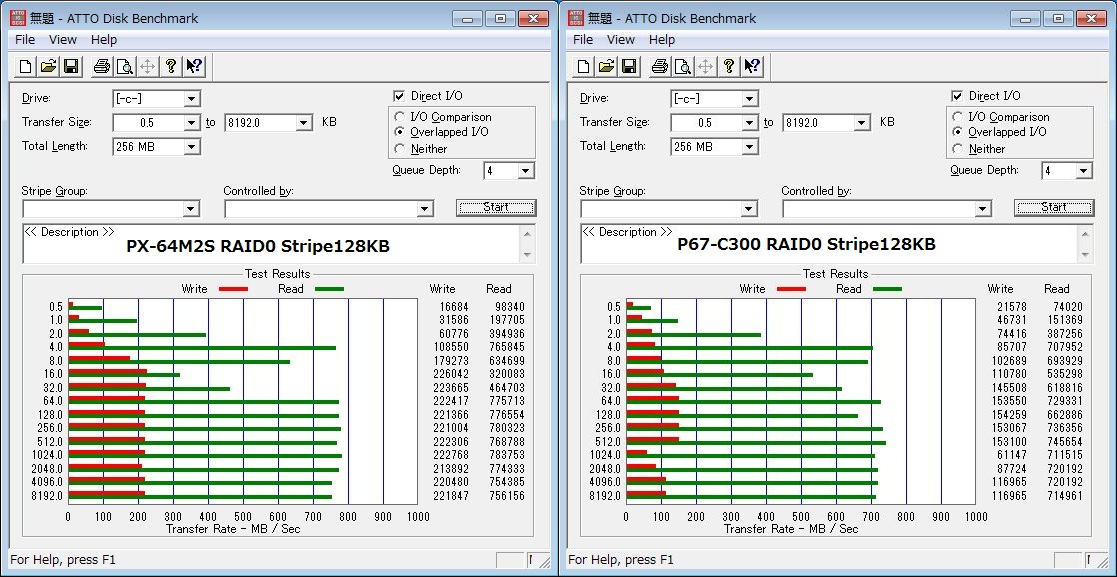The width and height of the screenshot is (1117, 577).
Task: Open Help menu in right window
Action: point(662,40)
